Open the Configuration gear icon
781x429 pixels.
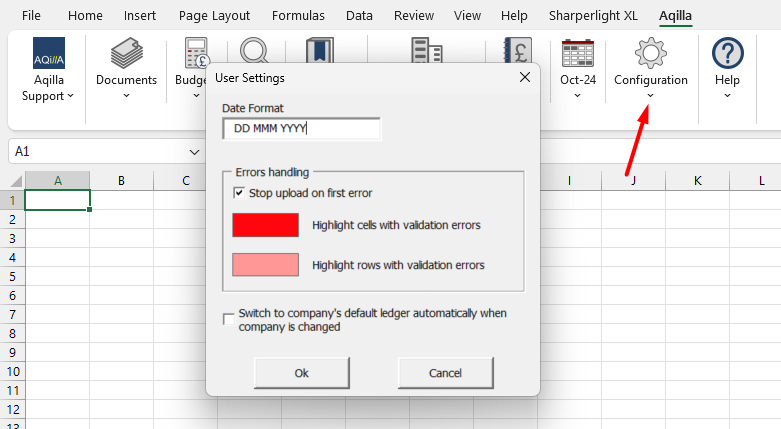pos(650,52)
